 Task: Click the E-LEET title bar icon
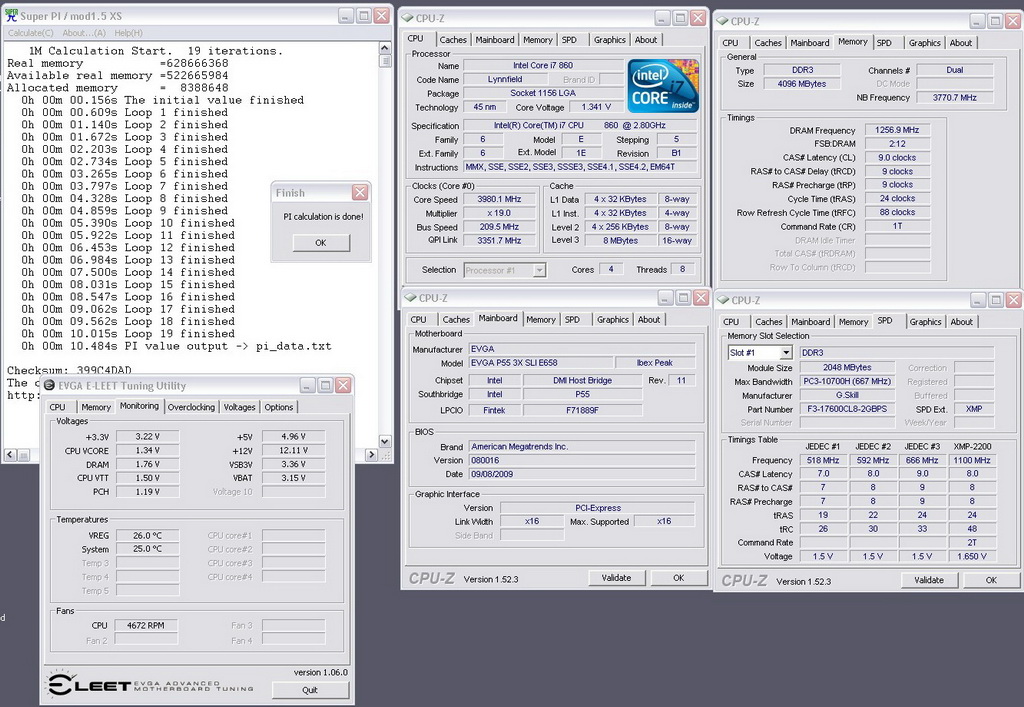click(x=49, y=386)
